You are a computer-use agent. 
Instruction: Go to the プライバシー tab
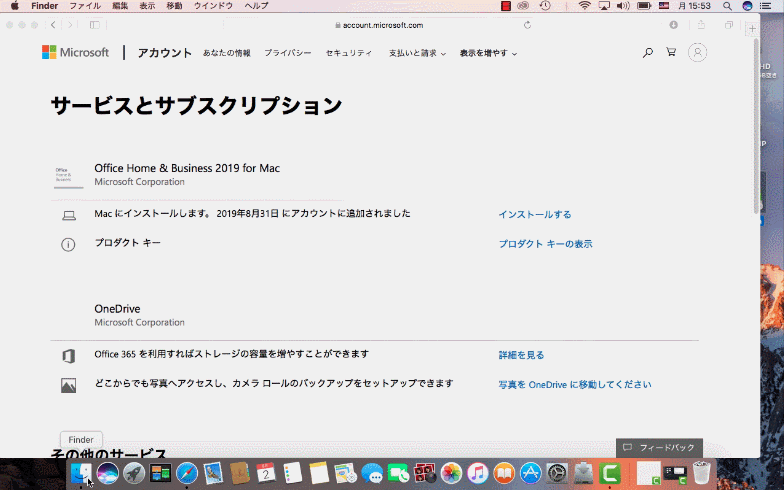click(288, 53)
